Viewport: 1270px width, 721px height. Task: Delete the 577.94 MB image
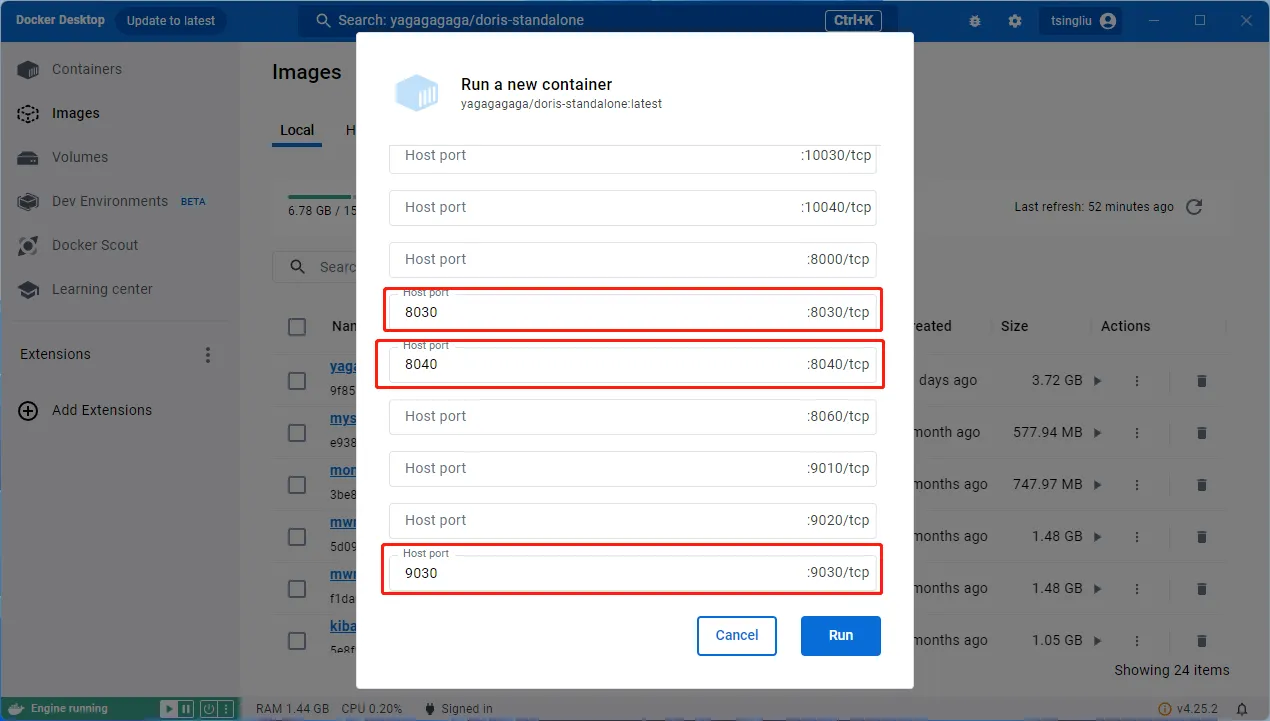1202,433
